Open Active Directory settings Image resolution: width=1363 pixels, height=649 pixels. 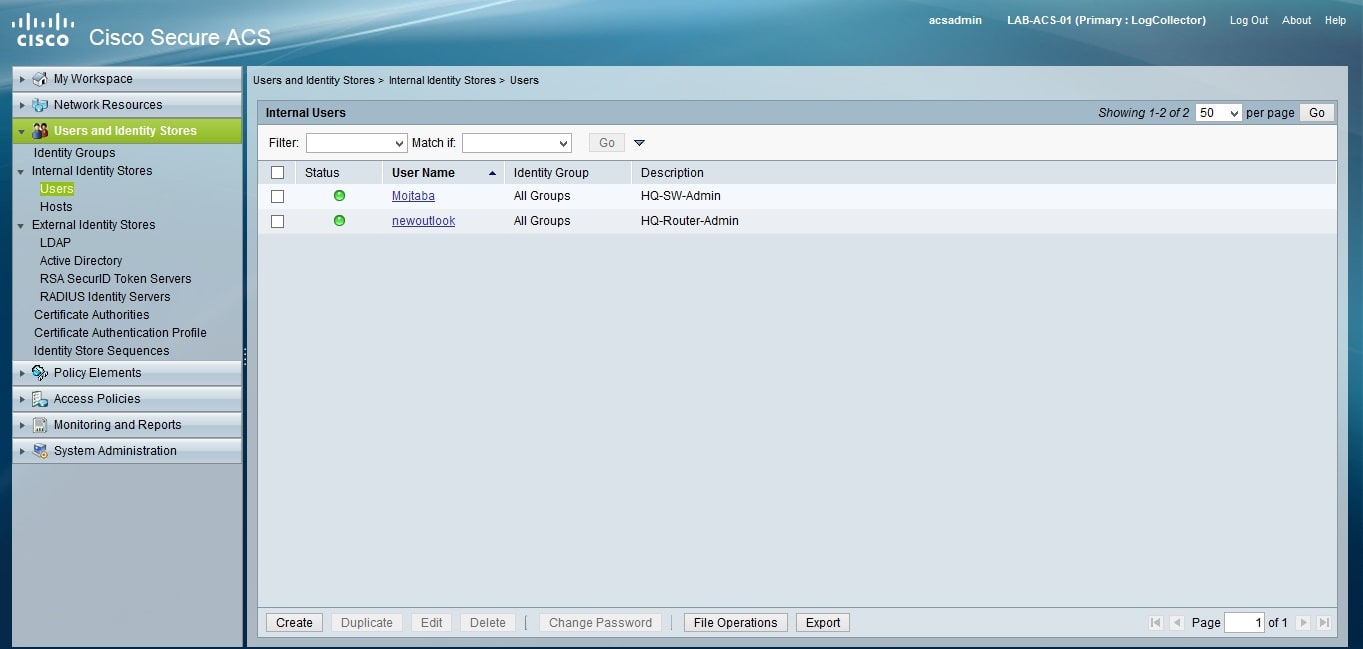coord(81,261)
